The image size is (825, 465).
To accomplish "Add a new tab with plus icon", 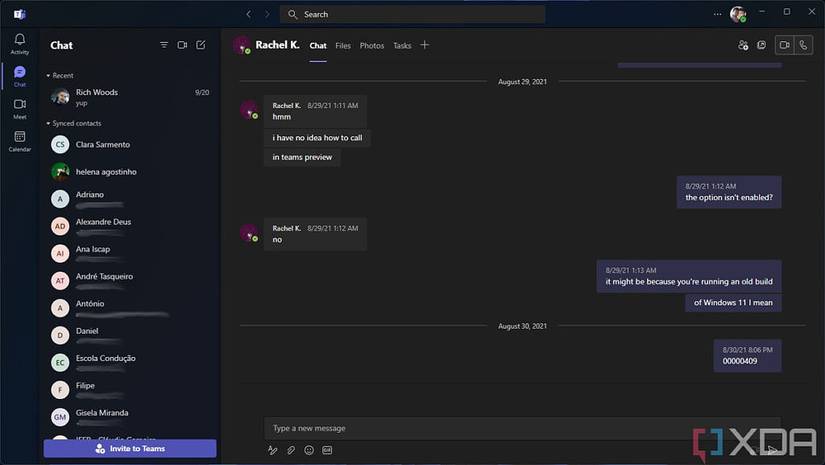I will [x=425, y=45].
